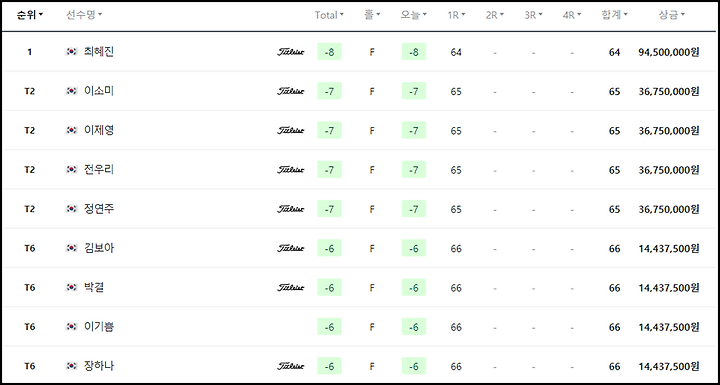This screenshot has height=385, width=720.
Task: Click the Titleist logo in 장하나's row
Action: click(290, 366)
